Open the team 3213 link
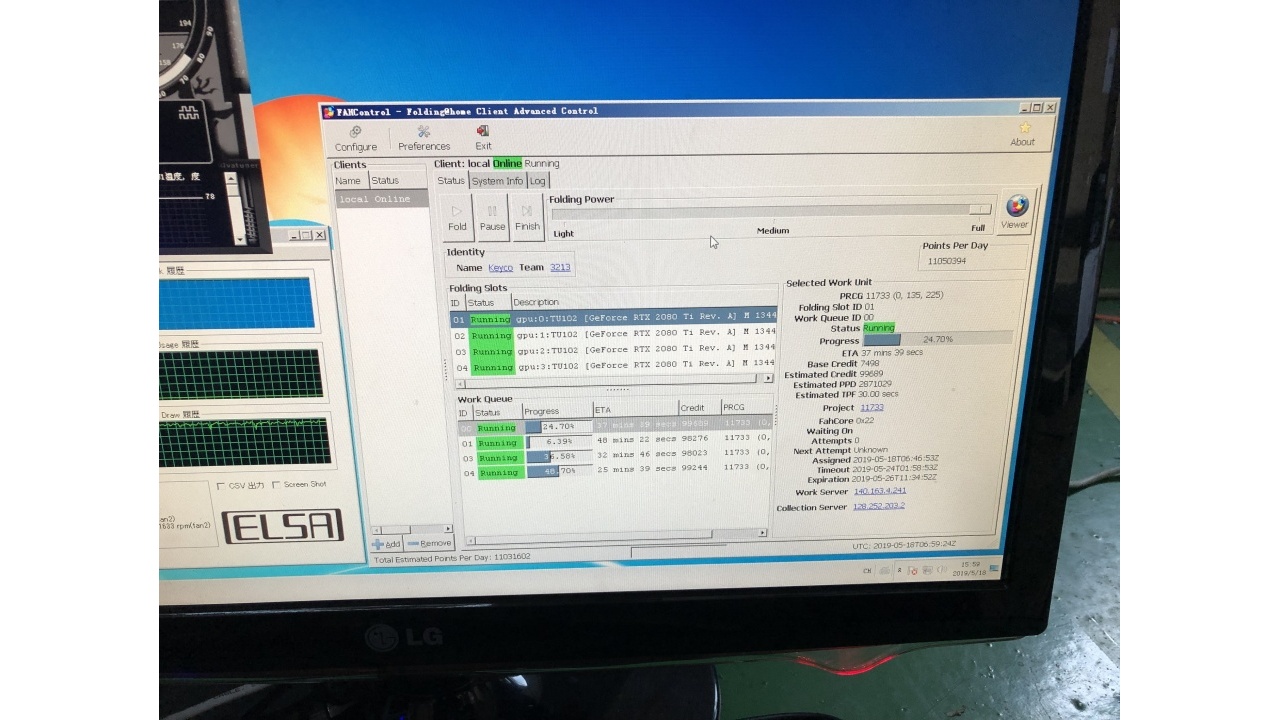The width and height of the screenshot is (1280, 720). pyautogui.click(x=560, y=268)
